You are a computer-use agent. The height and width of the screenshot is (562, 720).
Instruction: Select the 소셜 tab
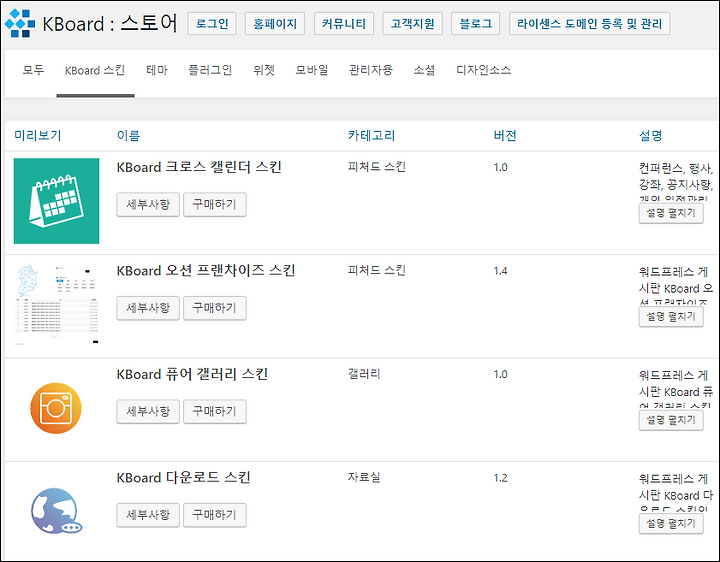[x=424, y=70]
